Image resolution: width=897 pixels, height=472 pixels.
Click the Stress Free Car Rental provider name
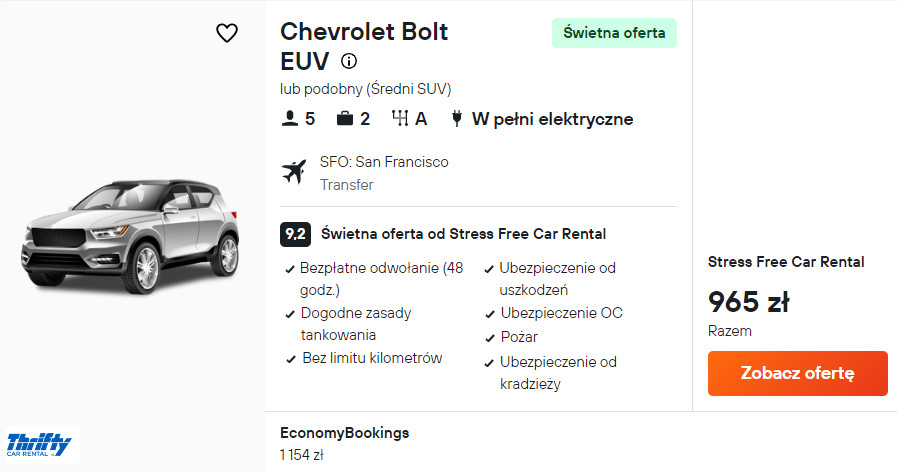786,262
